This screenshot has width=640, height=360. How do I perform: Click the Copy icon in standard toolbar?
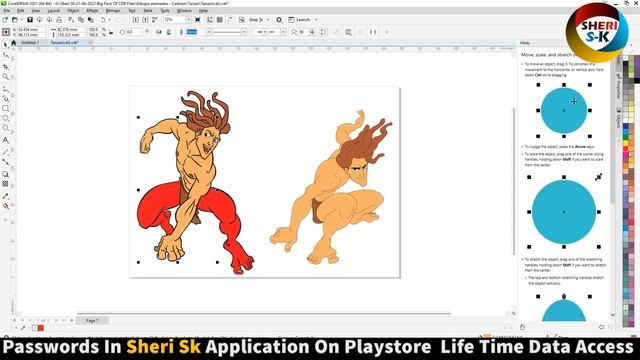pyautogui.click(x=81, y=20)
